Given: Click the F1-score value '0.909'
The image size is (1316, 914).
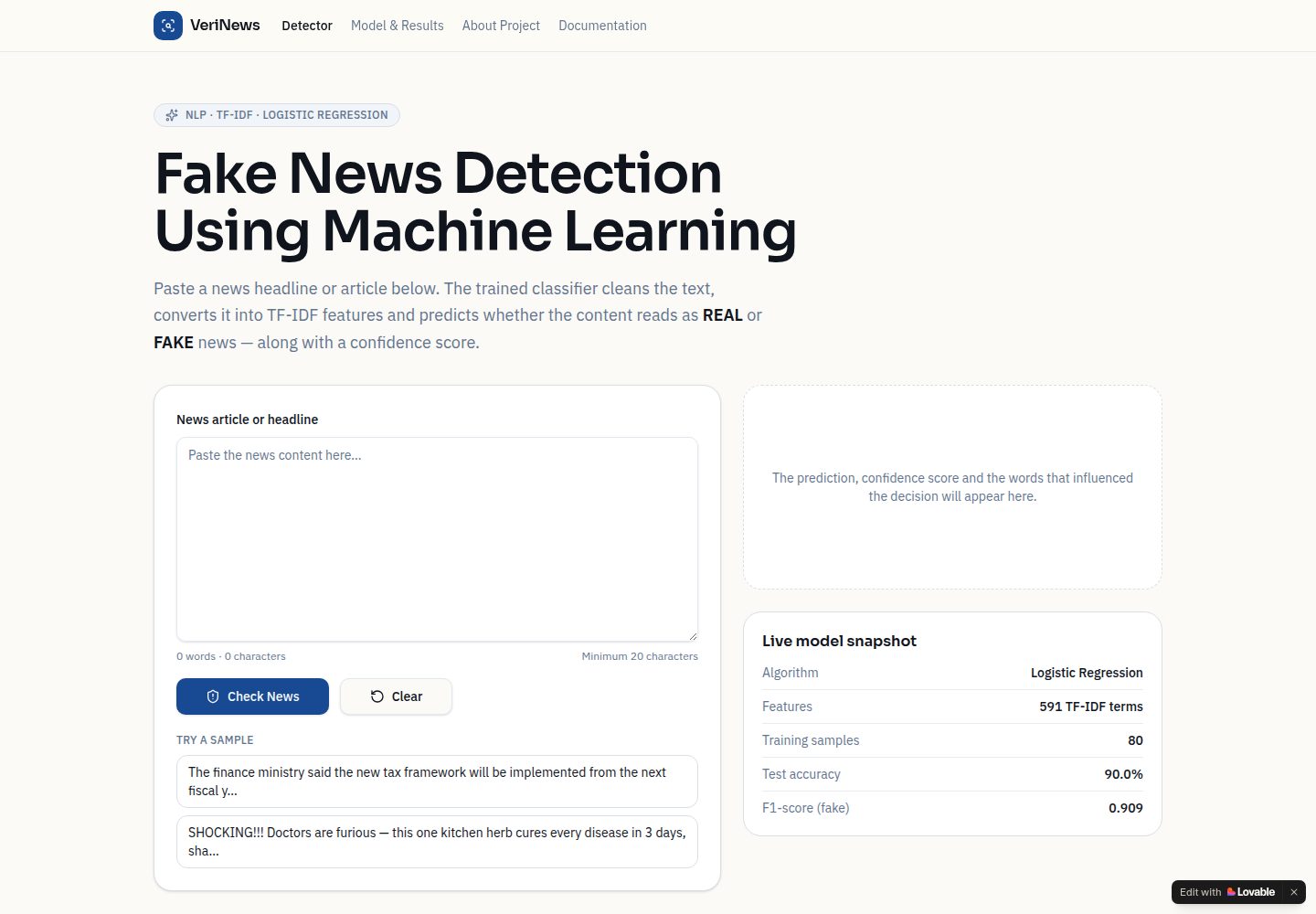Looking at the screenshot, I should pyautogui.click(x=1126, y=808).
